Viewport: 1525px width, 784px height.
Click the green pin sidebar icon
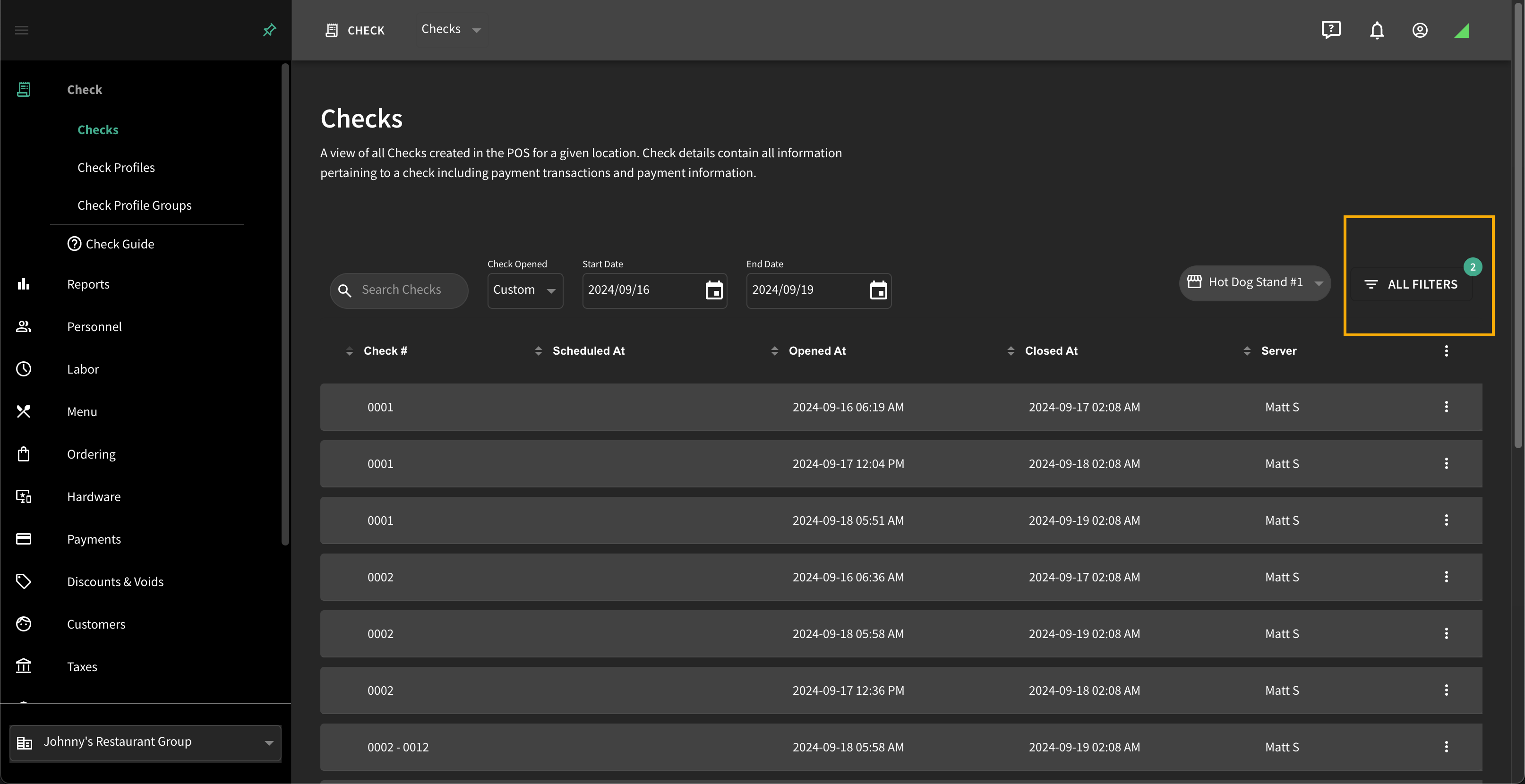click(x=269, y=30)
